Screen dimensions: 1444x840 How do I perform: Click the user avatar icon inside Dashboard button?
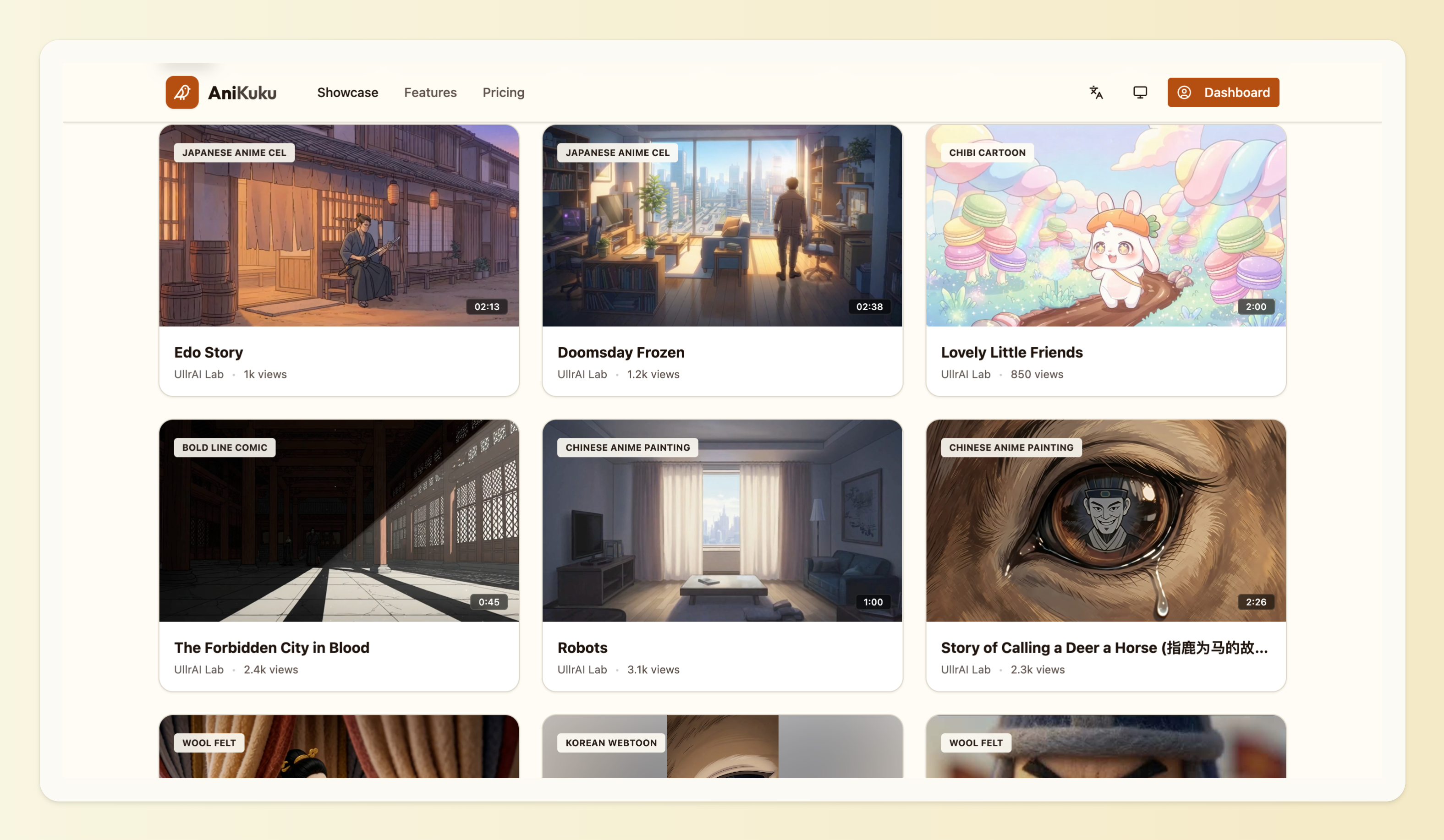(1186, 92)
